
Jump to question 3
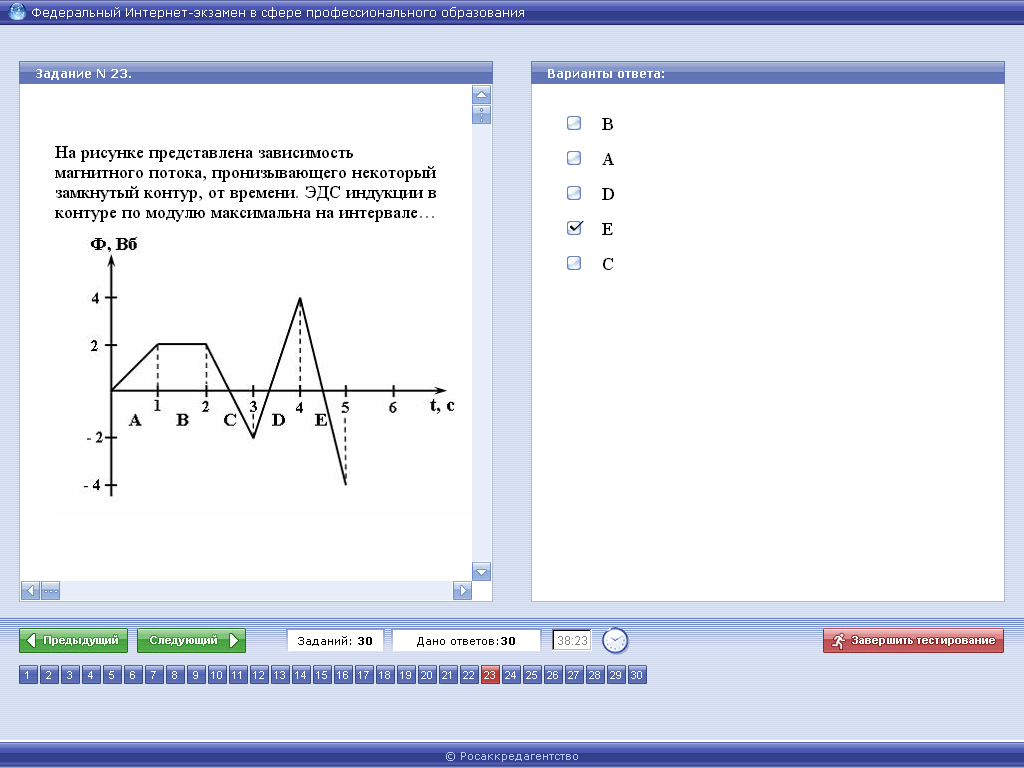click(70, 675)
